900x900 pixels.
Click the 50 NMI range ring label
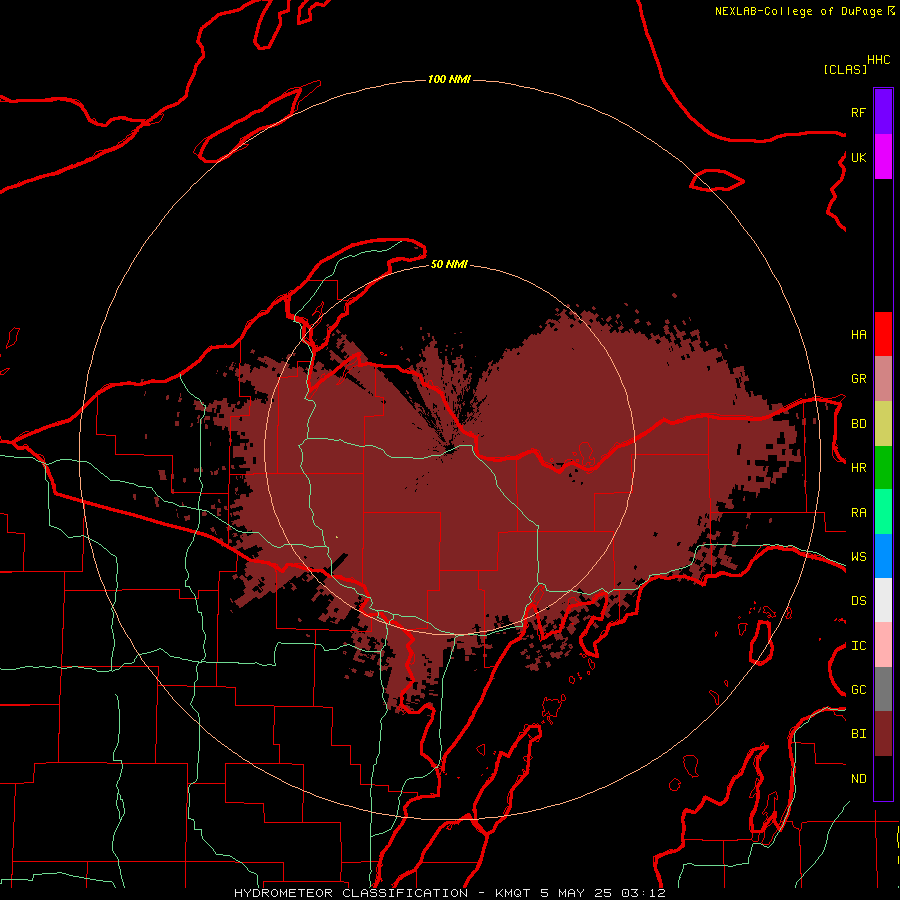[x=449, y=264]
